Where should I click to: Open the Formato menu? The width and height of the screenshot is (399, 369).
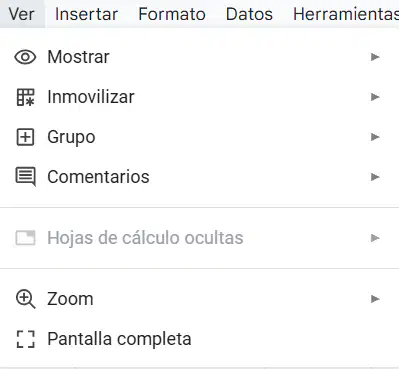pyautogui.click(x=172, y=14)
